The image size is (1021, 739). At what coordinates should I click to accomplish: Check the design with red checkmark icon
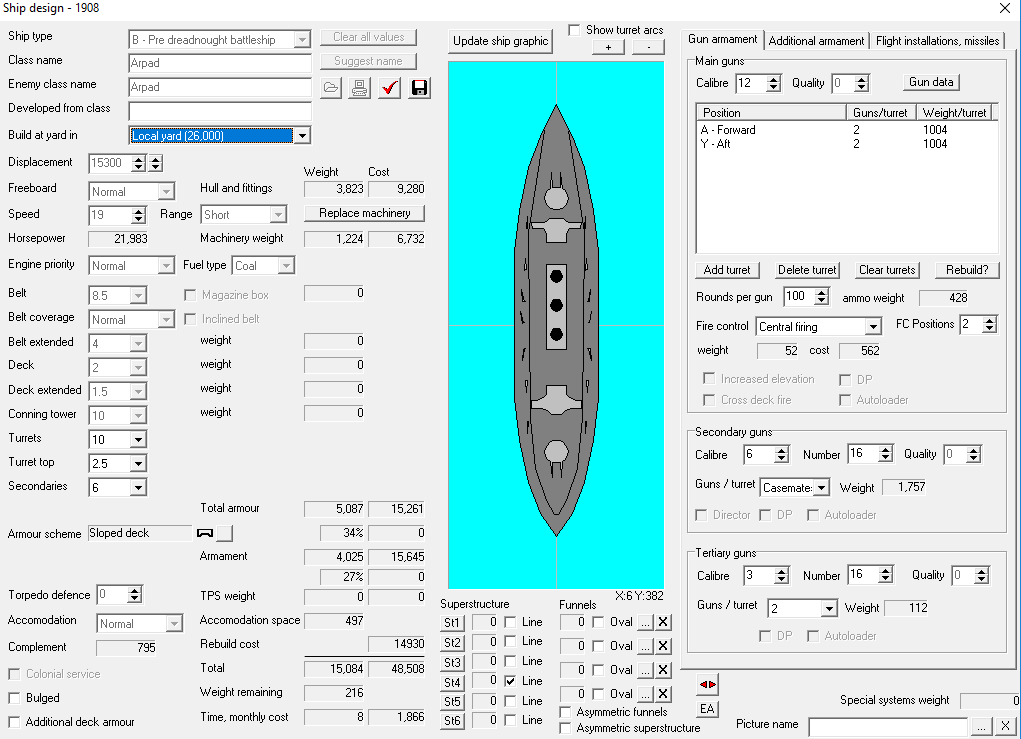point(389,88)
